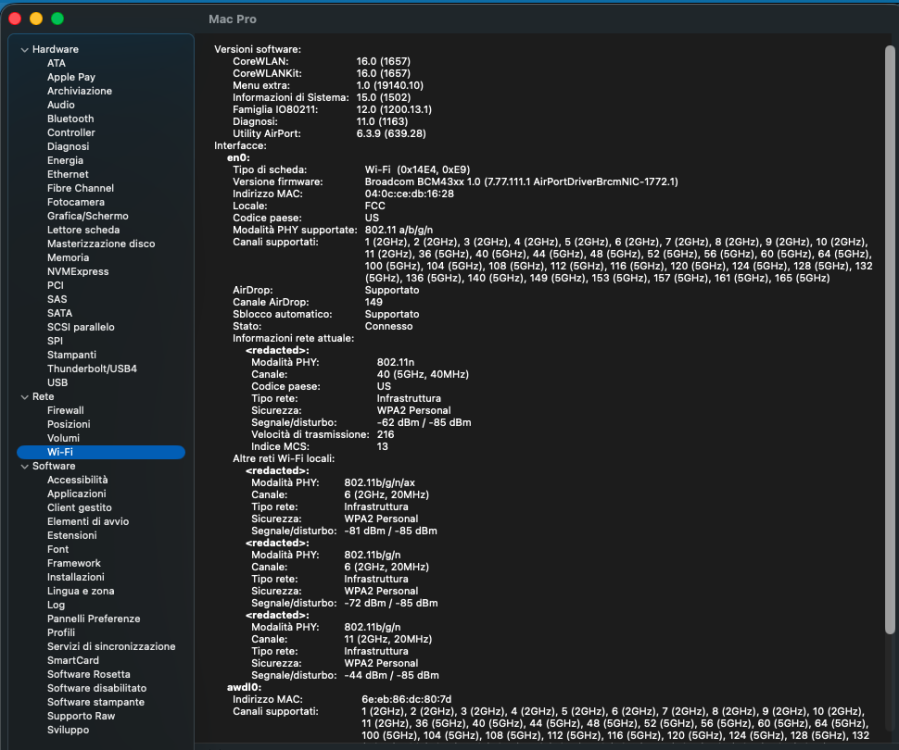Image resolution: width=899 pixels, height=750 pixels.
Task: Open Accessibilità under Software
Action: pyautogui.click(x=77, y=480)
